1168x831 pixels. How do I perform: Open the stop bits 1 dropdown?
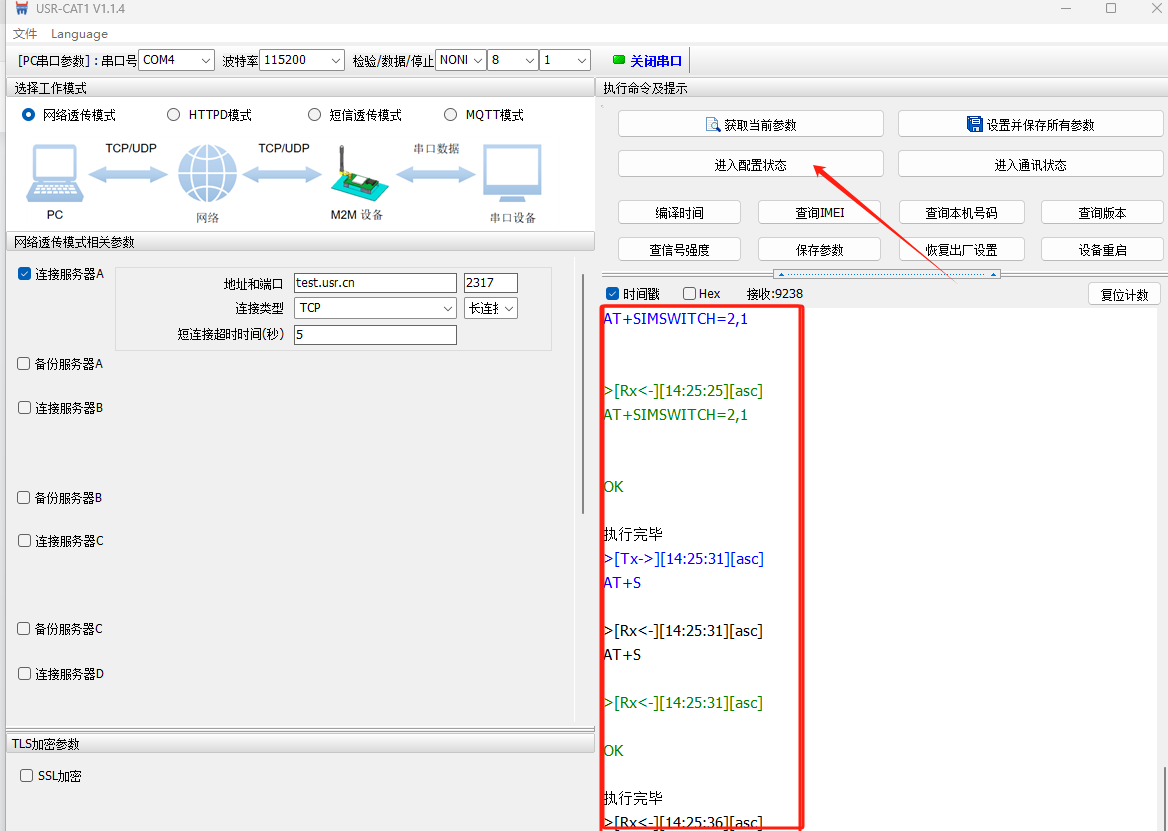point(565,60)
